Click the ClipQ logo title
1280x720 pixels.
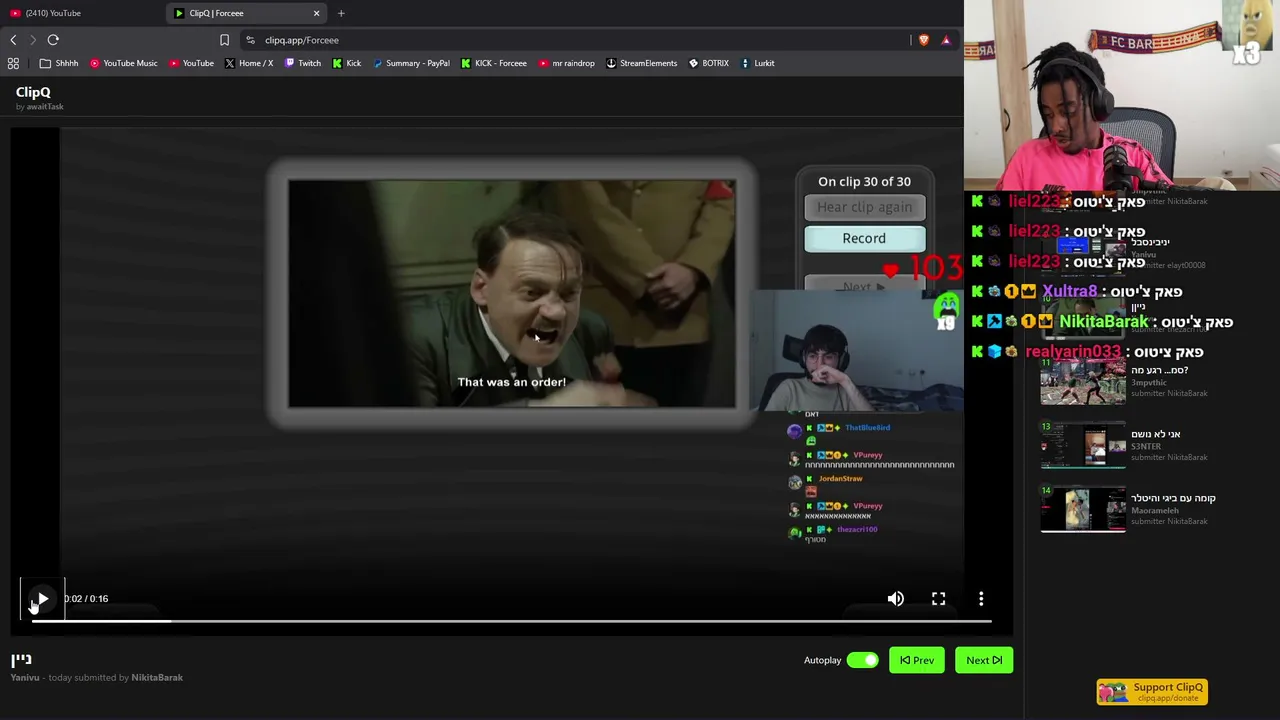33,92
